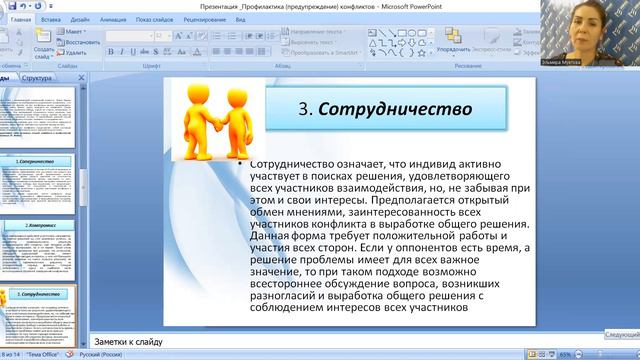Justify the text alignment
The image size is (640, 360).
249,51
